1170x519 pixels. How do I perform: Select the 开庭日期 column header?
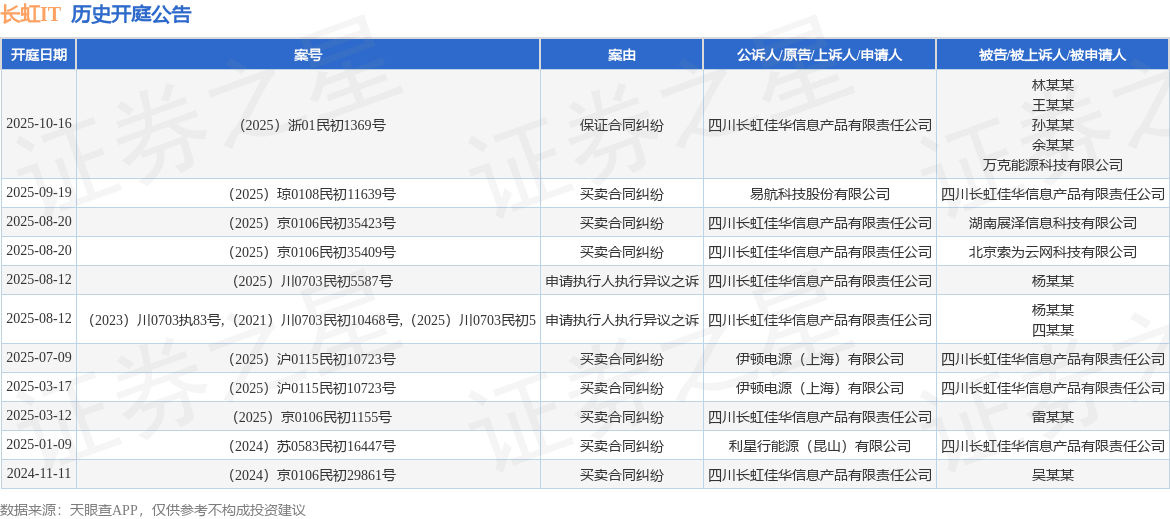39,54
